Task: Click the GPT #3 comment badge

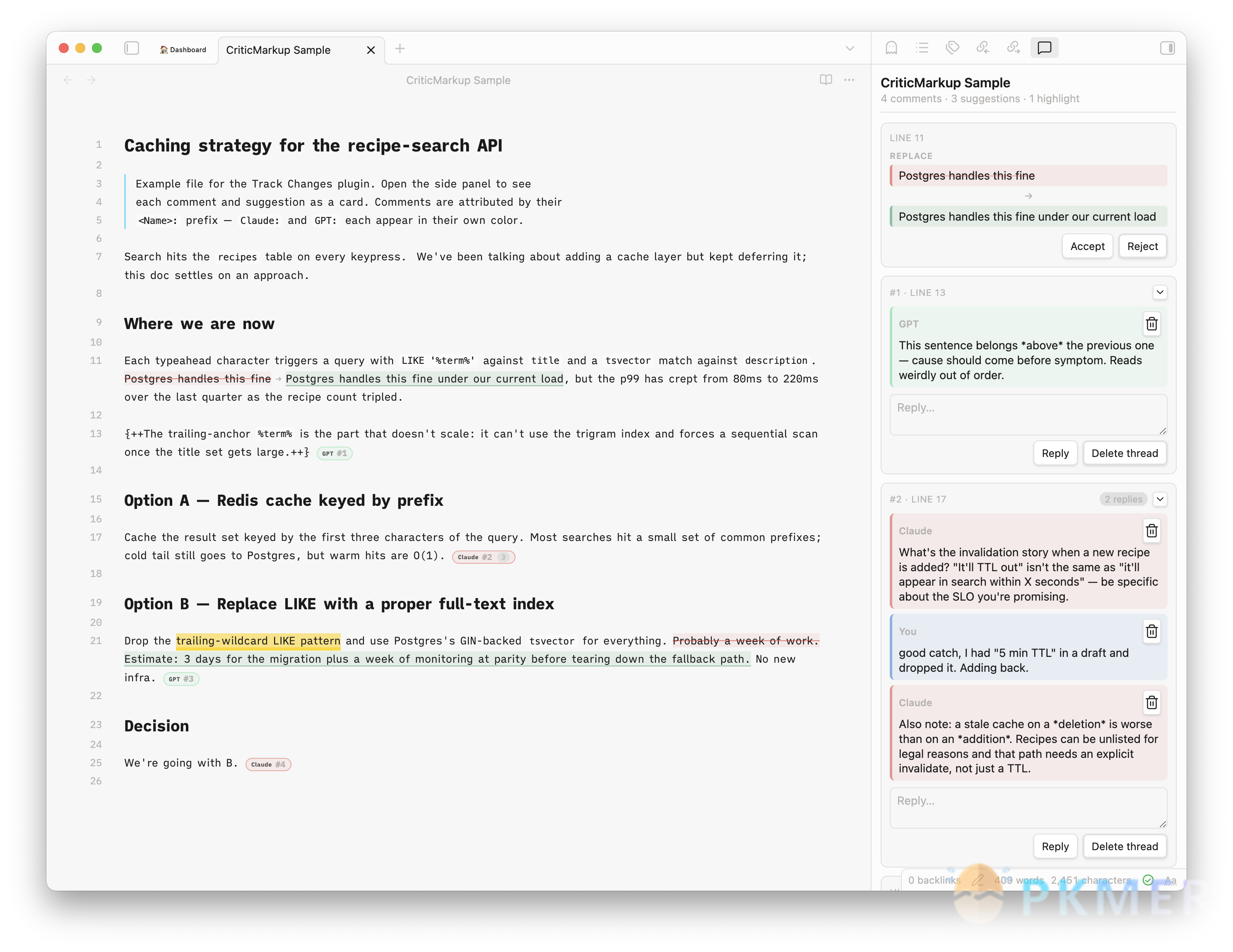Action: click(x=181, y=679)
